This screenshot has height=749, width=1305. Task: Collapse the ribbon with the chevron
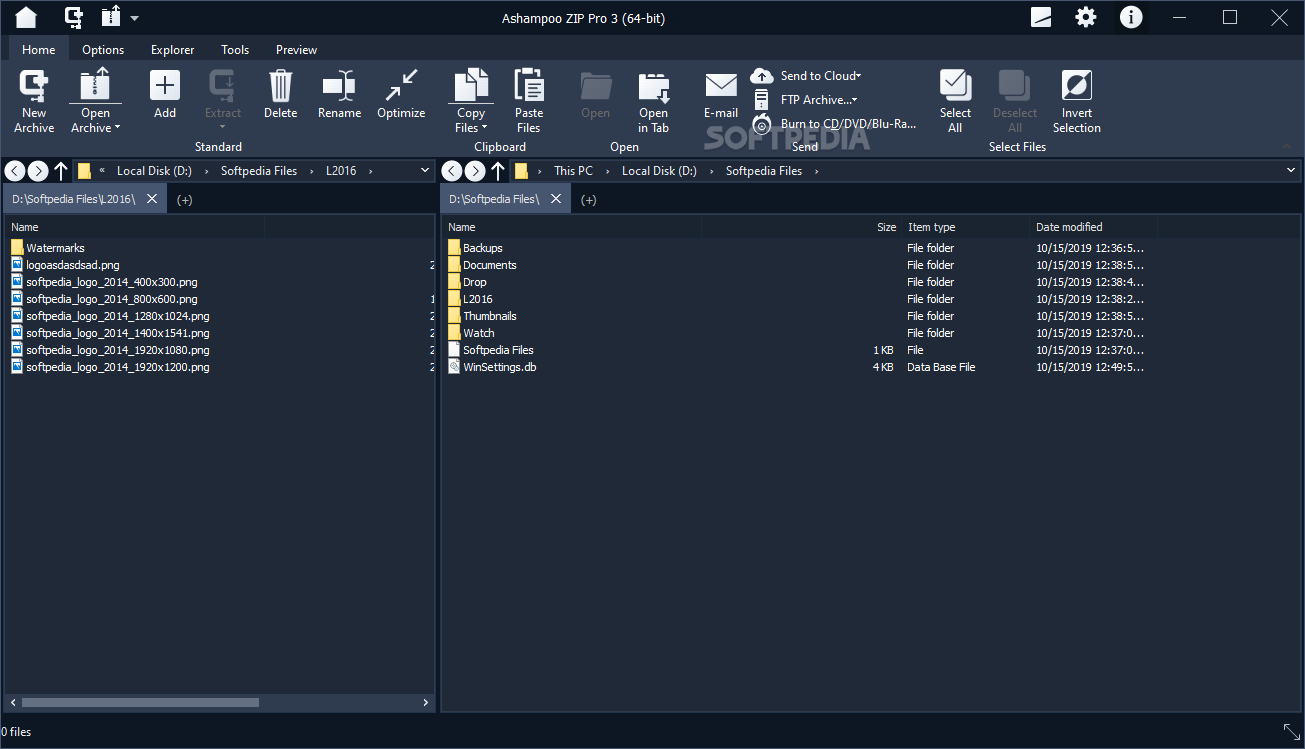1286,146
